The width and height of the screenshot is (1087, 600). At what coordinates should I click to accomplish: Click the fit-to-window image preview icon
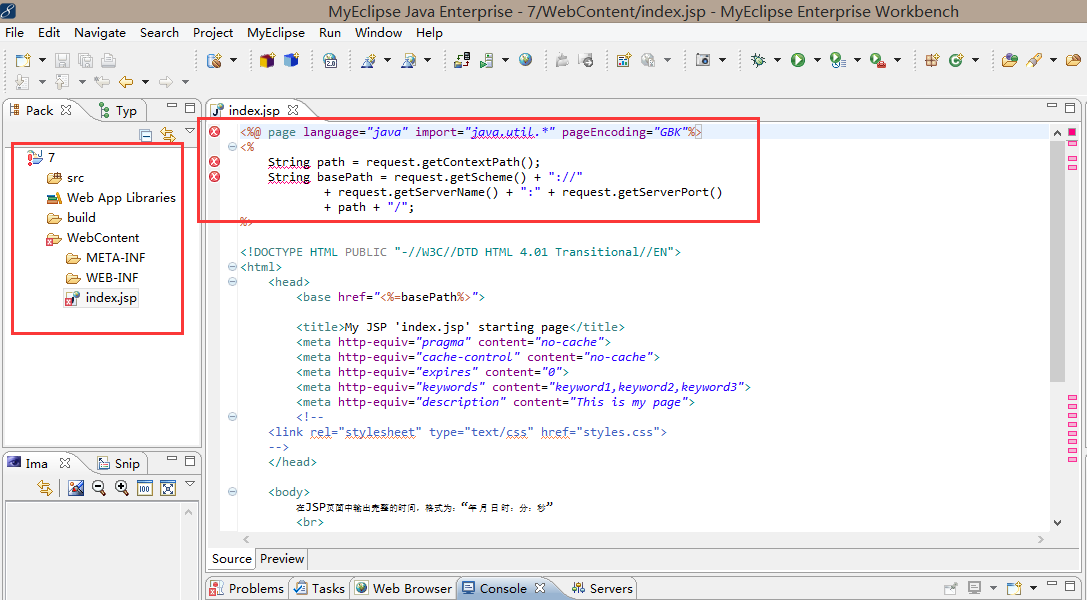click(x=167, y=488)
